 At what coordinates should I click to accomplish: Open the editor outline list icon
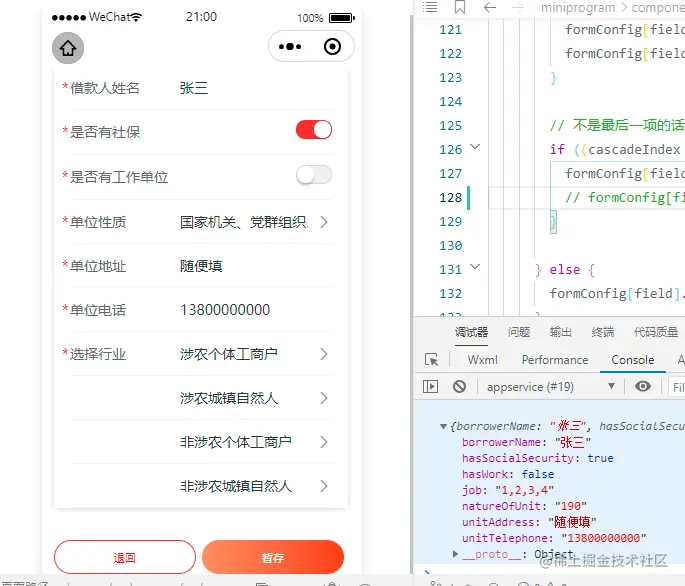430,7
